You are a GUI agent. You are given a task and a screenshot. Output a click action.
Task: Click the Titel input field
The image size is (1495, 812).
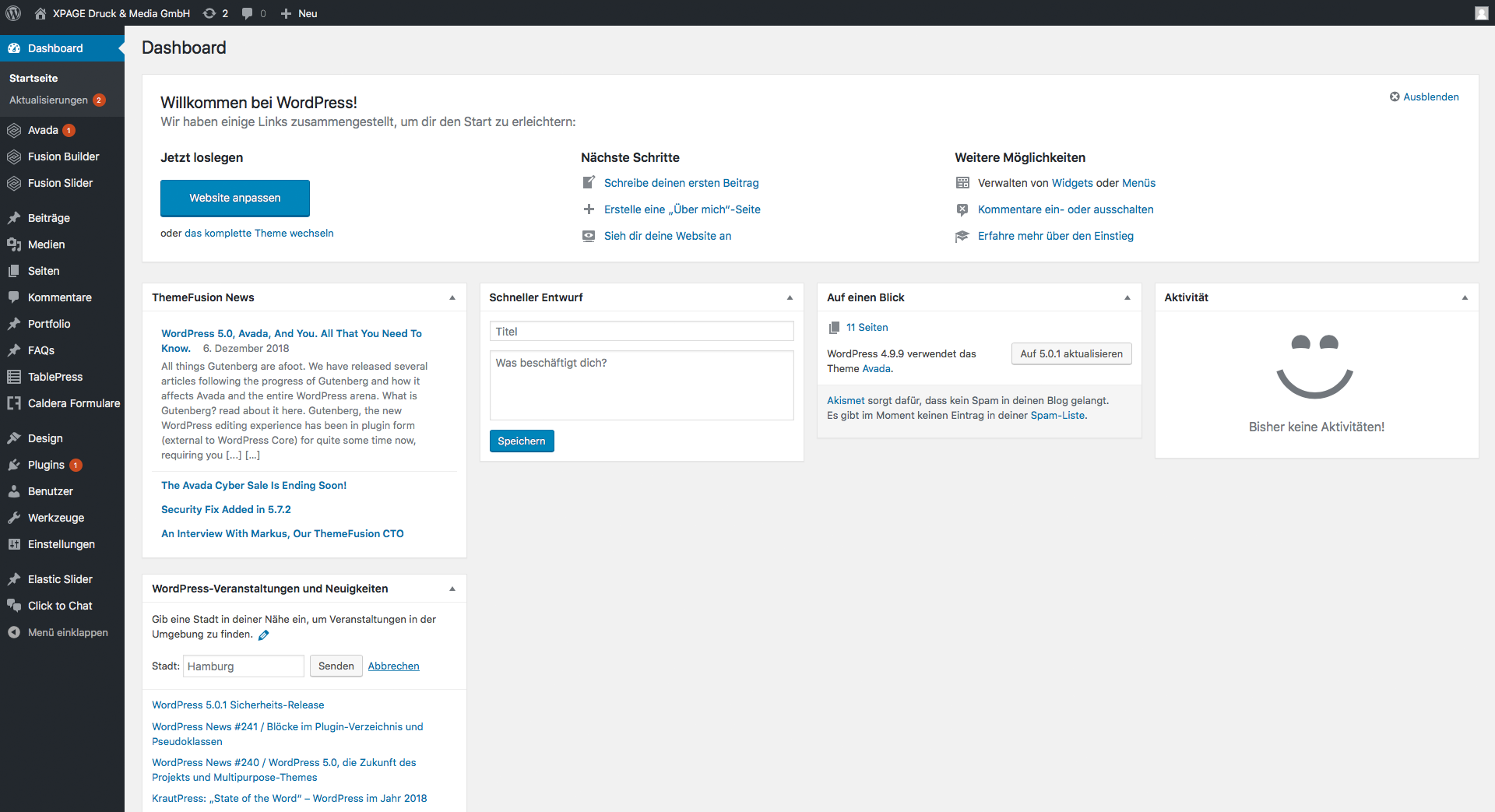642,332
